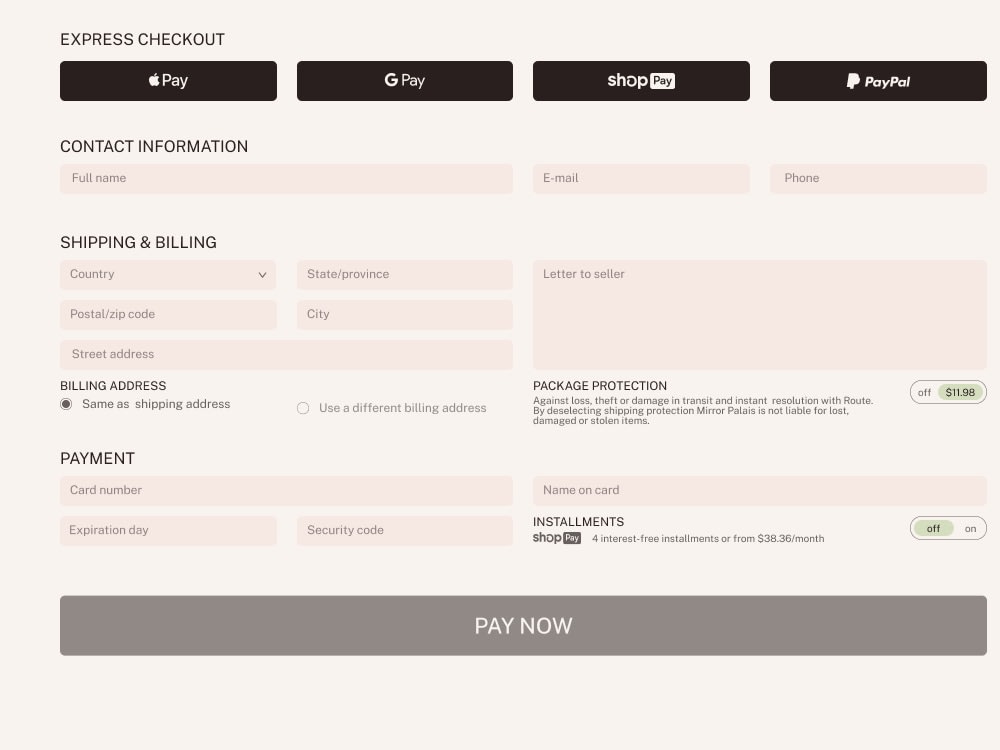Viewport: 1000px width, 750px height.
Task: Switch installments toggle to on
Action: pos(970,529)
